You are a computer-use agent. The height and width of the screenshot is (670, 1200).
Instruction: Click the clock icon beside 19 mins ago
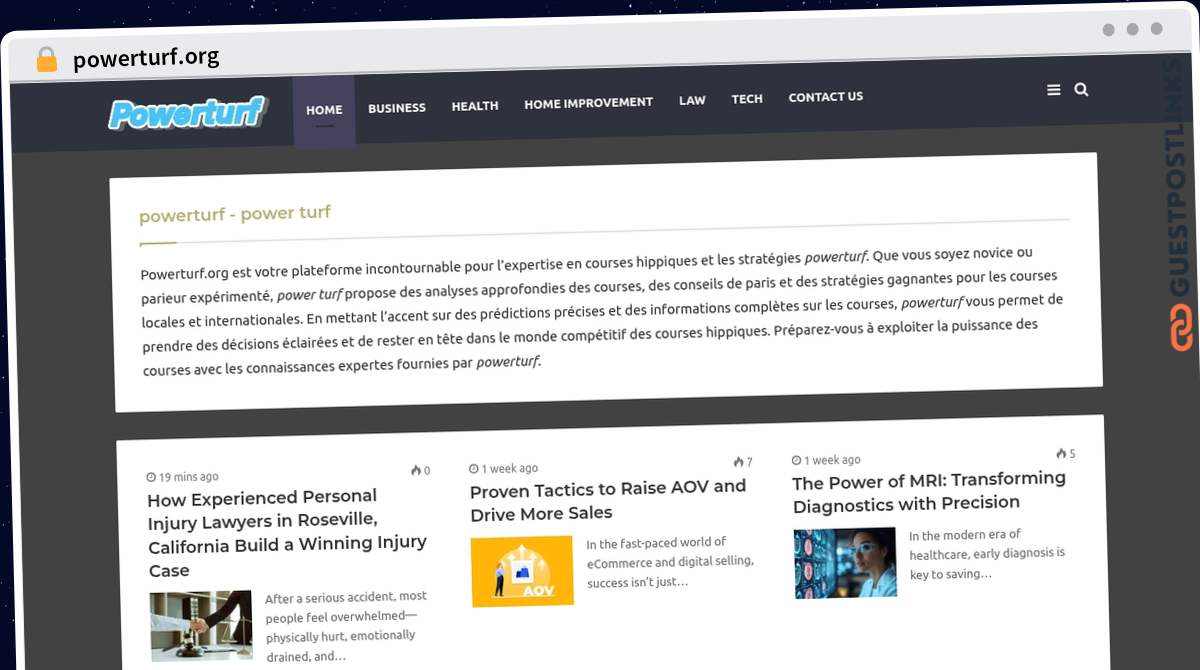tap(151, 477)
